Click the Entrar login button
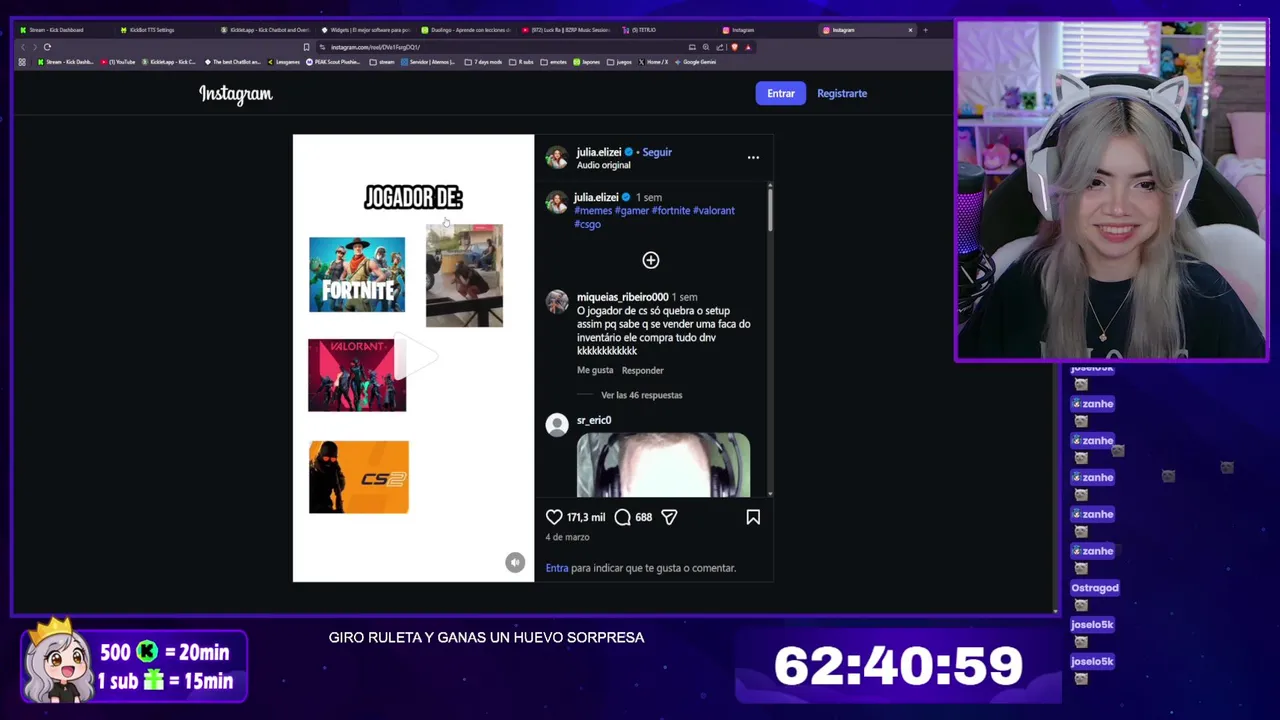 (781, 93)
